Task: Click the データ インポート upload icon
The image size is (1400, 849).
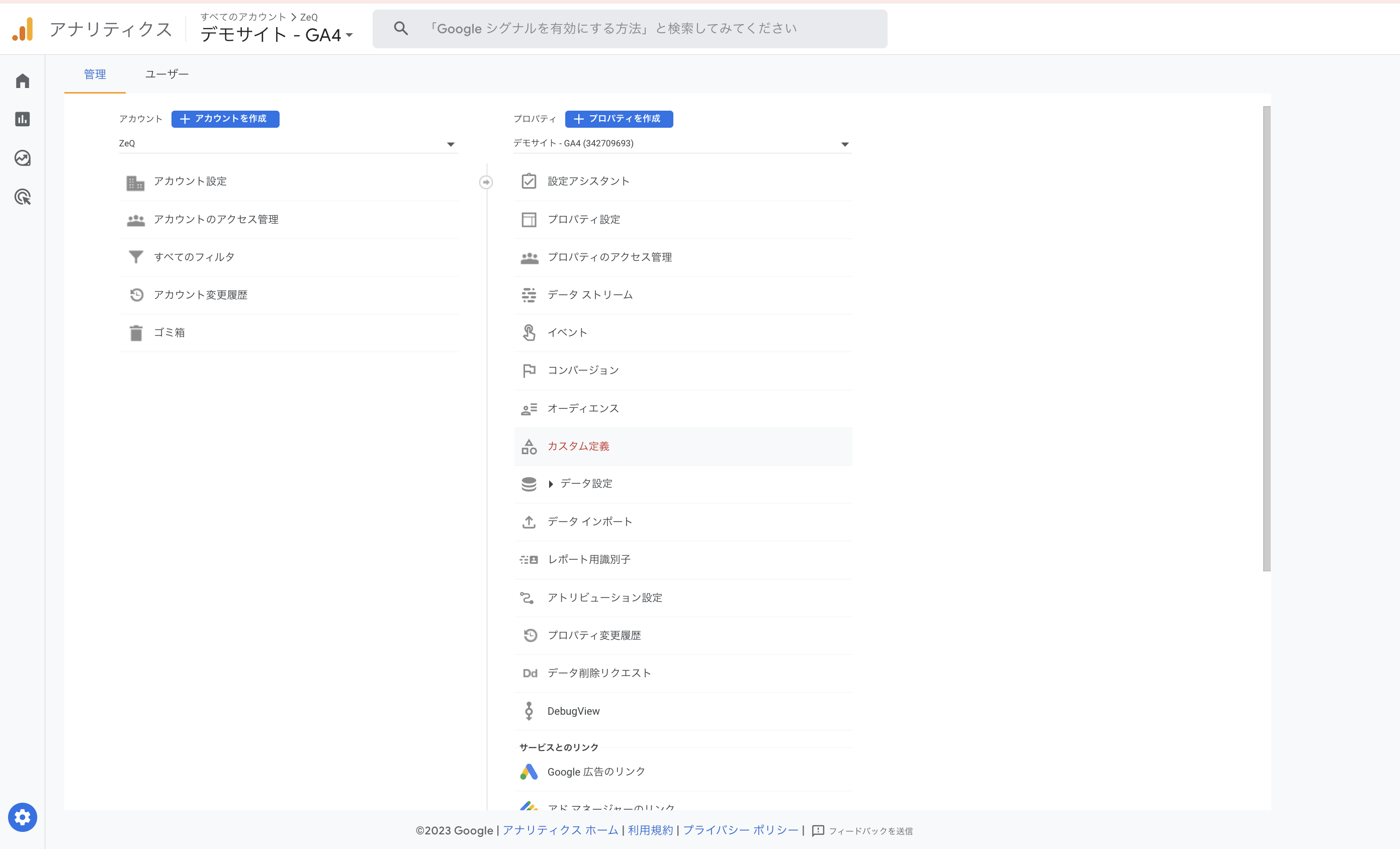Action: 529,522
